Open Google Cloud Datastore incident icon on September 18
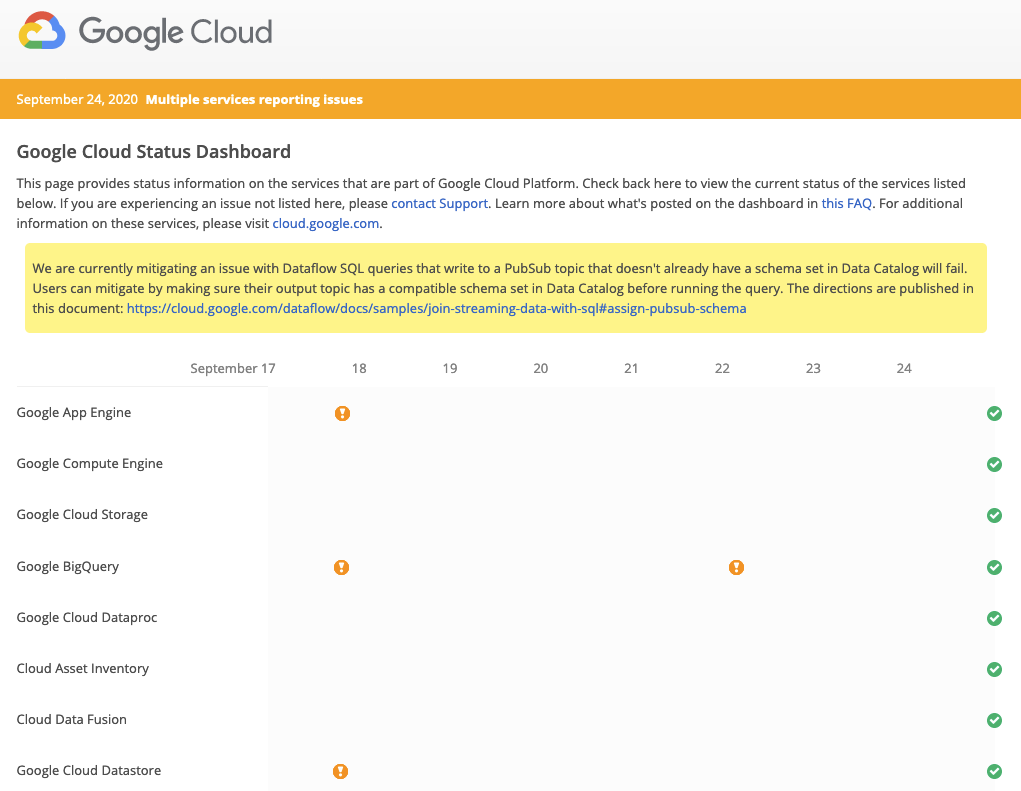 (x=341, y=771)
